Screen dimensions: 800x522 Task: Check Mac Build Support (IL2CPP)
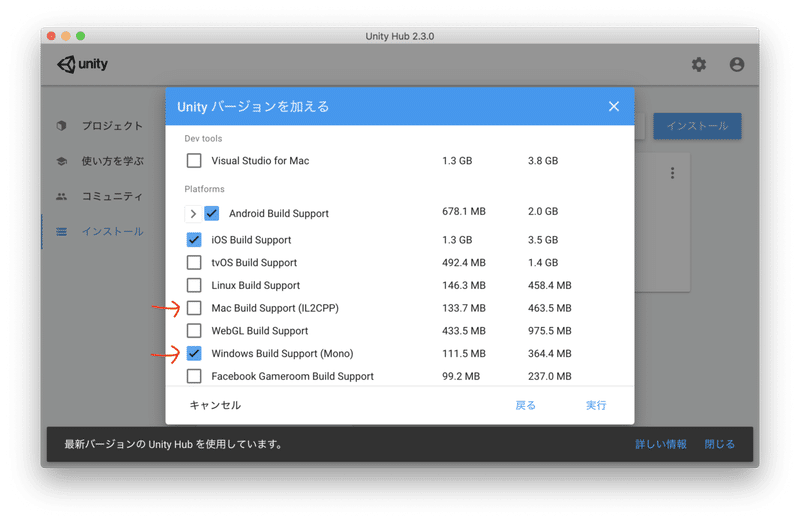click(x=194, y=308)
